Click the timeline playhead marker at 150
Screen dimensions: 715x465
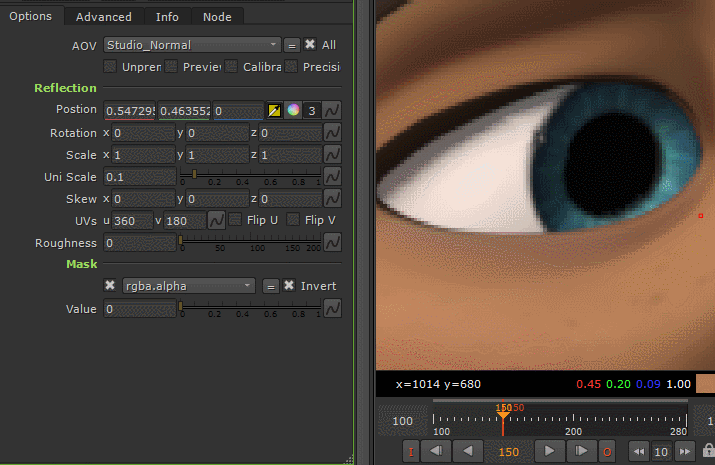pyautogui.click(x=503, y=415)
